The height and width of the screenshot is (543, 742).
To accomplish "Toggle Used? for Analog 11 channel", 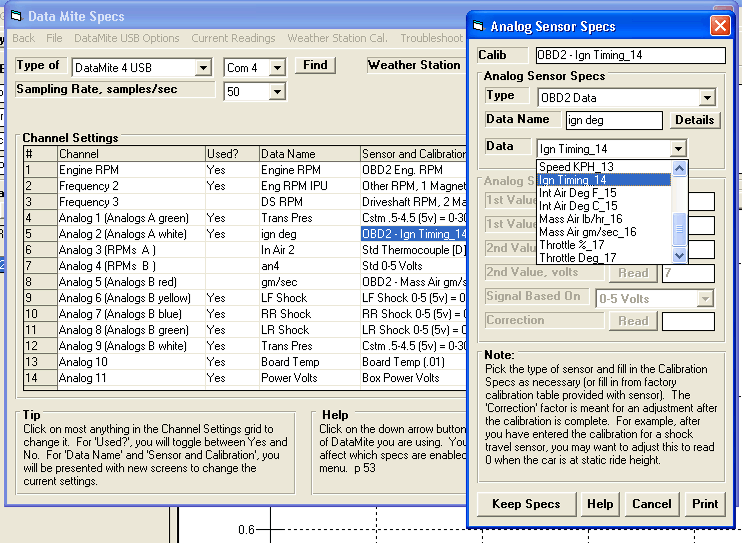I will [232, 378].
